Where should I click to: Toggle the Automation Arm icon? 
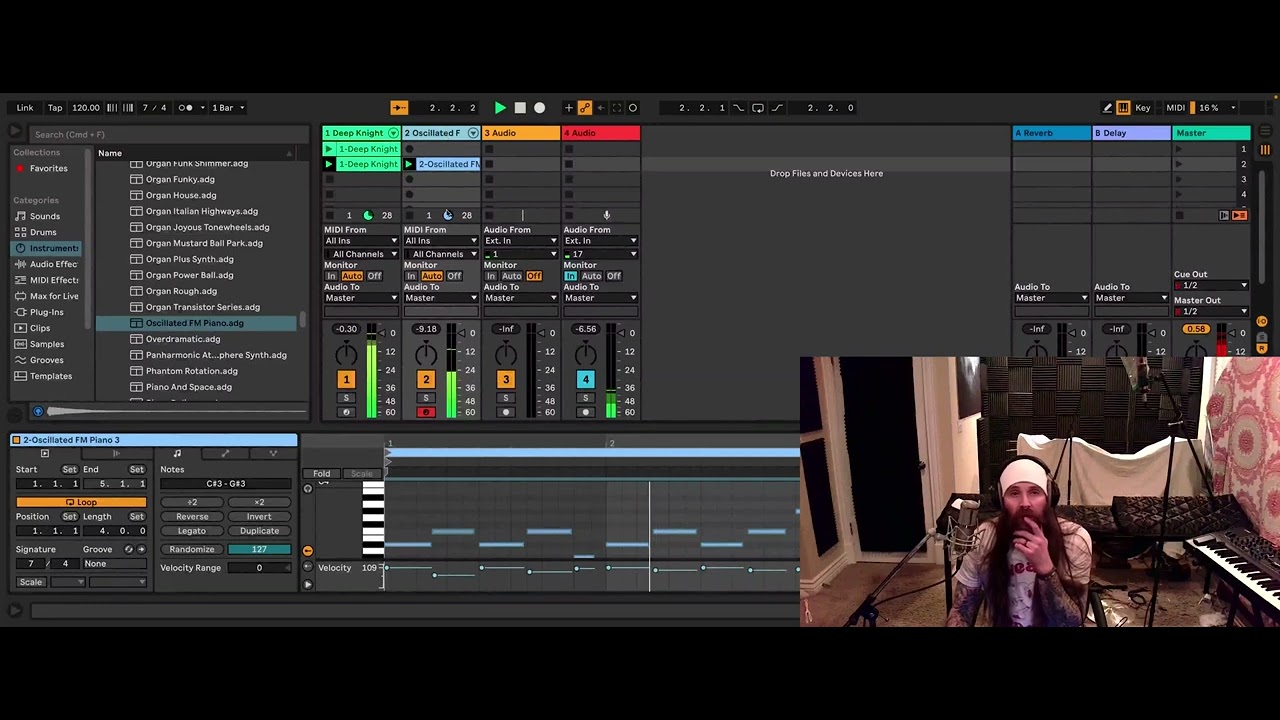[x=585, y=107]
